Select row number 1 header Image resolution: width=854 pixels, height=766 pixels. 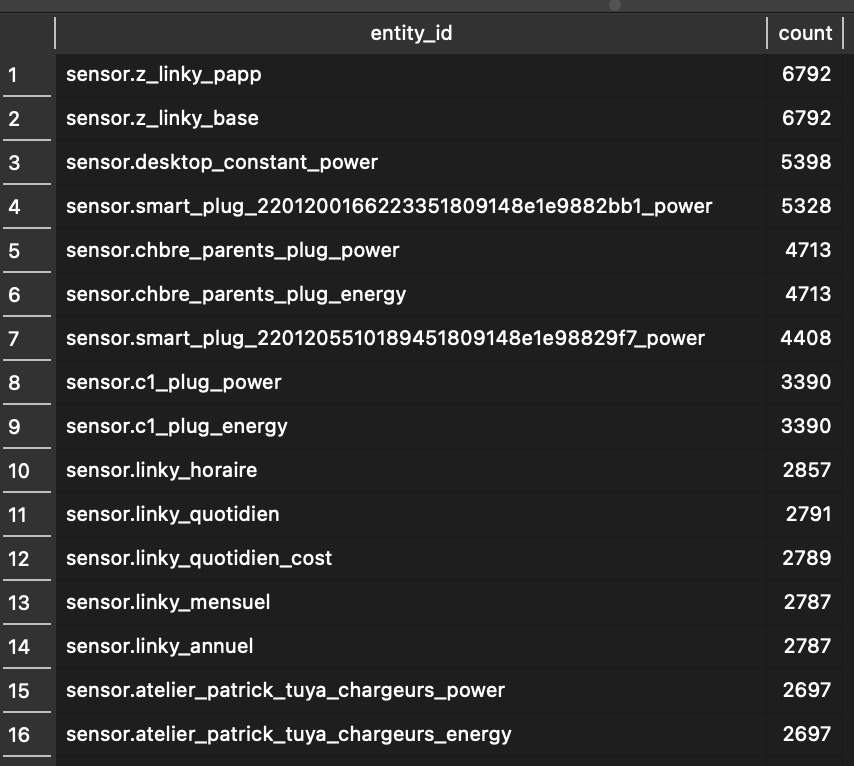click(27, 75)
